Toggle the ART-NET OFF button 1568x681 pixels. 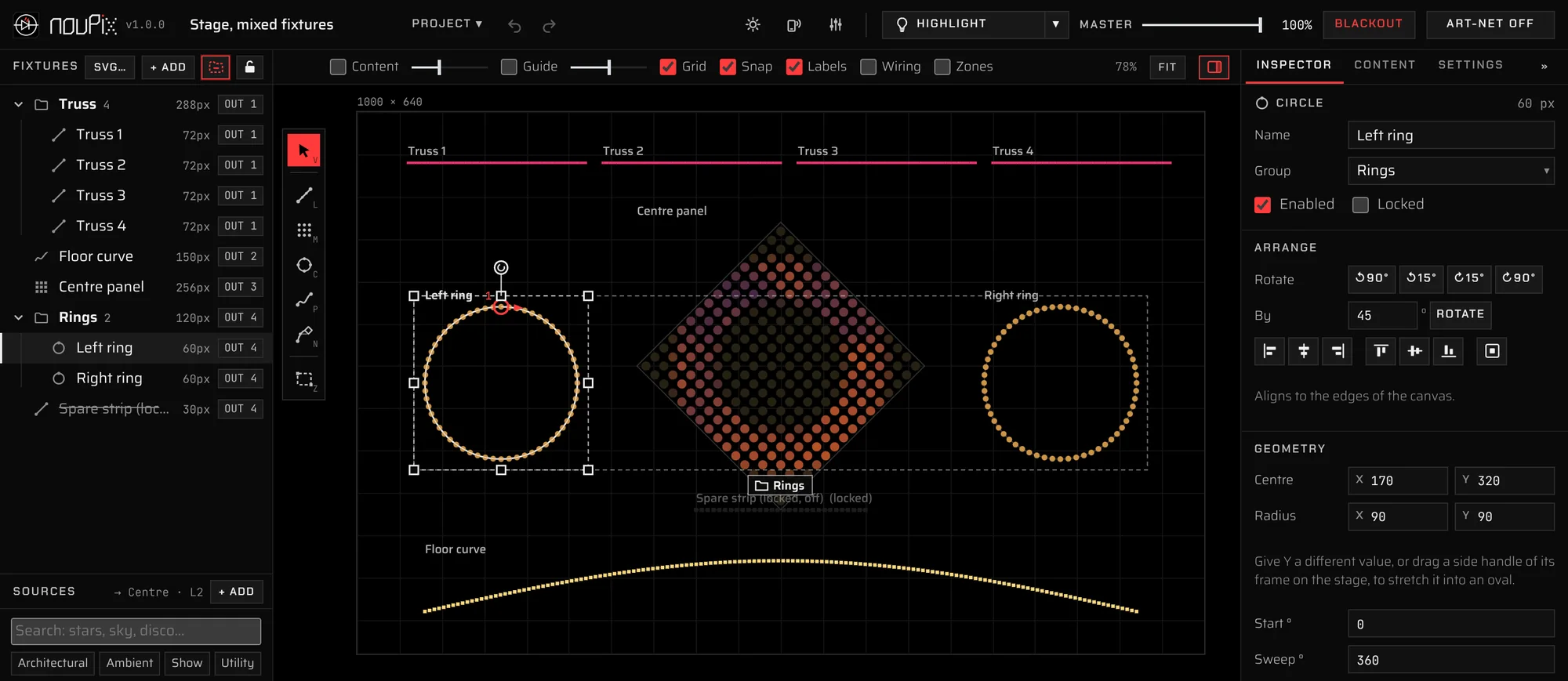point(1490,24)
